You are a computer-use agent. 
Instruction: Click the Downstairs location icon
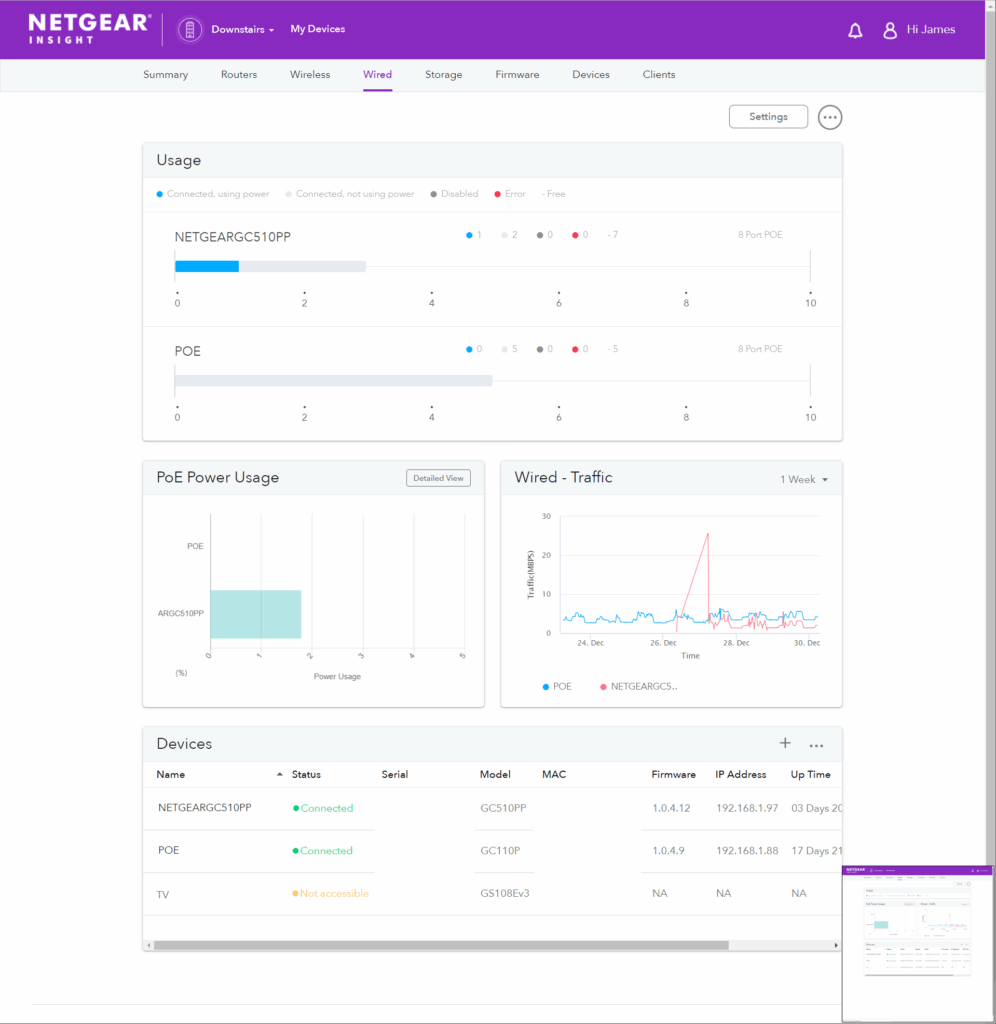tap(190, 30)
